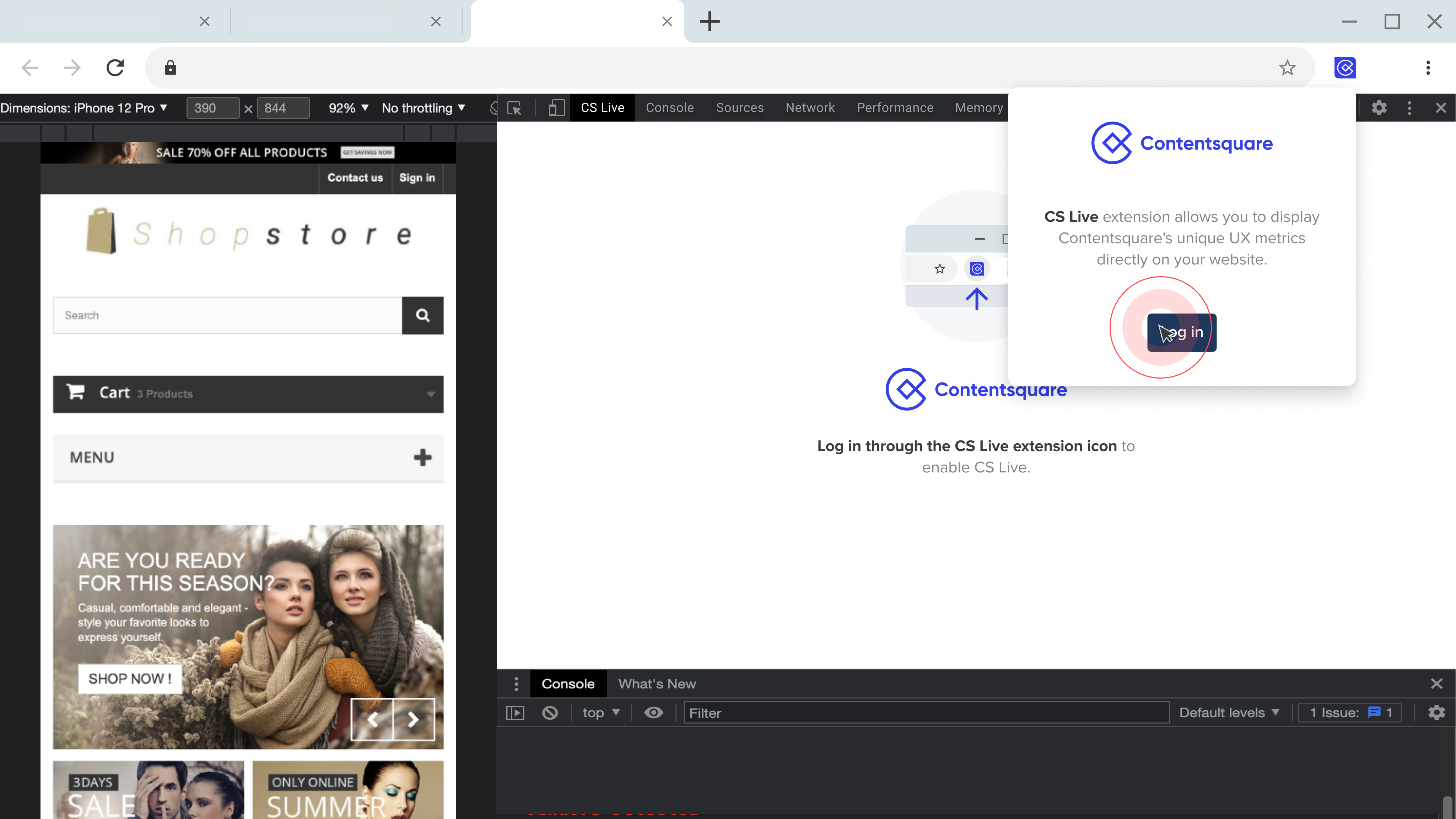The height and width of the screenshot is (819, 1456).
Task: Go back with the browser back arrow
Action: 30,68
